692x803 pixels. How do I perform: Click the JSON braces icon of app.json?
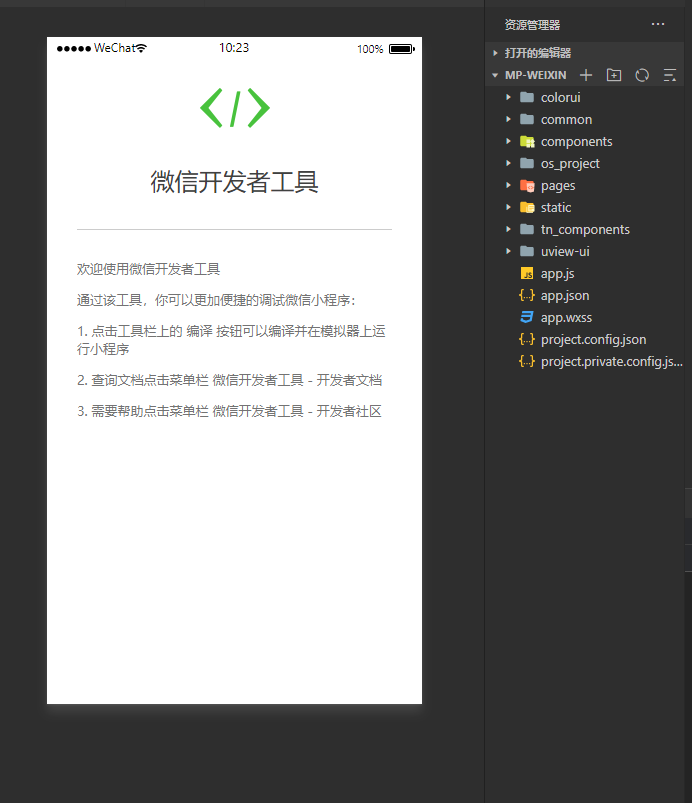pyautogui.click(x=527, y=295)
